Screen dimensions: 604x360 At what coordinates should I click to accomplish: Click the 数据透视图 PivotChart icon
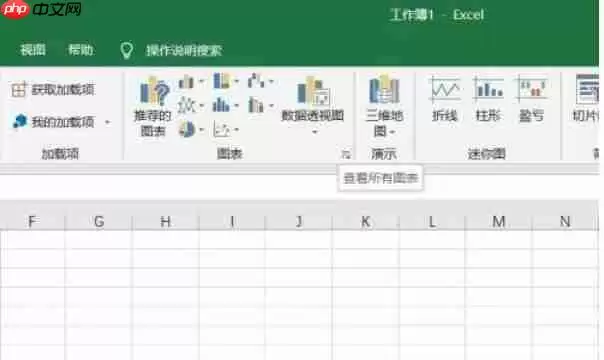[313, 91]
